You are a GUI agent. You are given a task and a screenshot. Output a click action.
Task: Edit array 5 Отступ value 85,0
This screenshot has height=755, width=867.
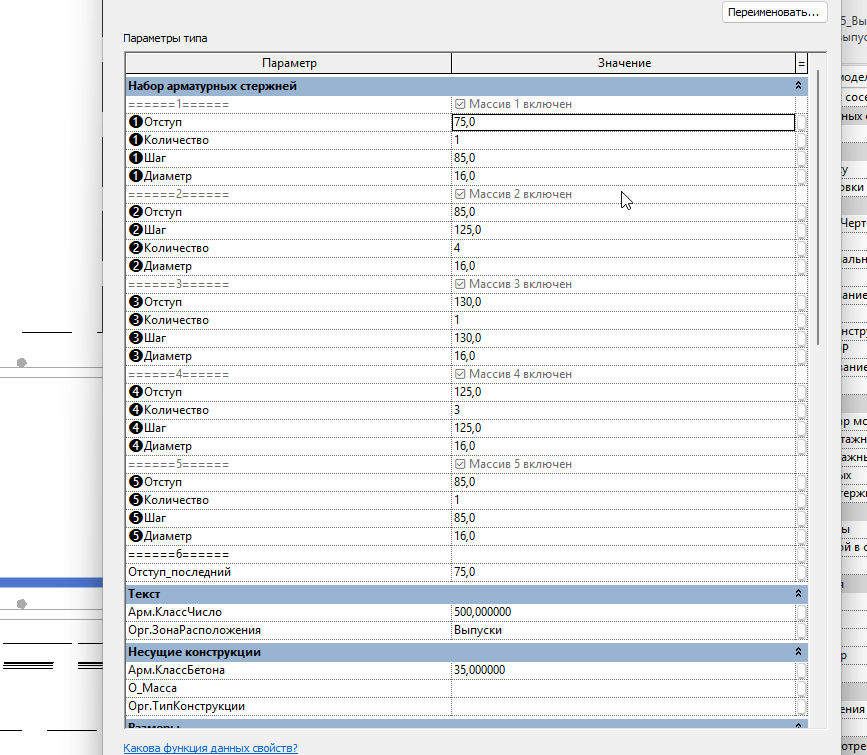click(623, 482)
